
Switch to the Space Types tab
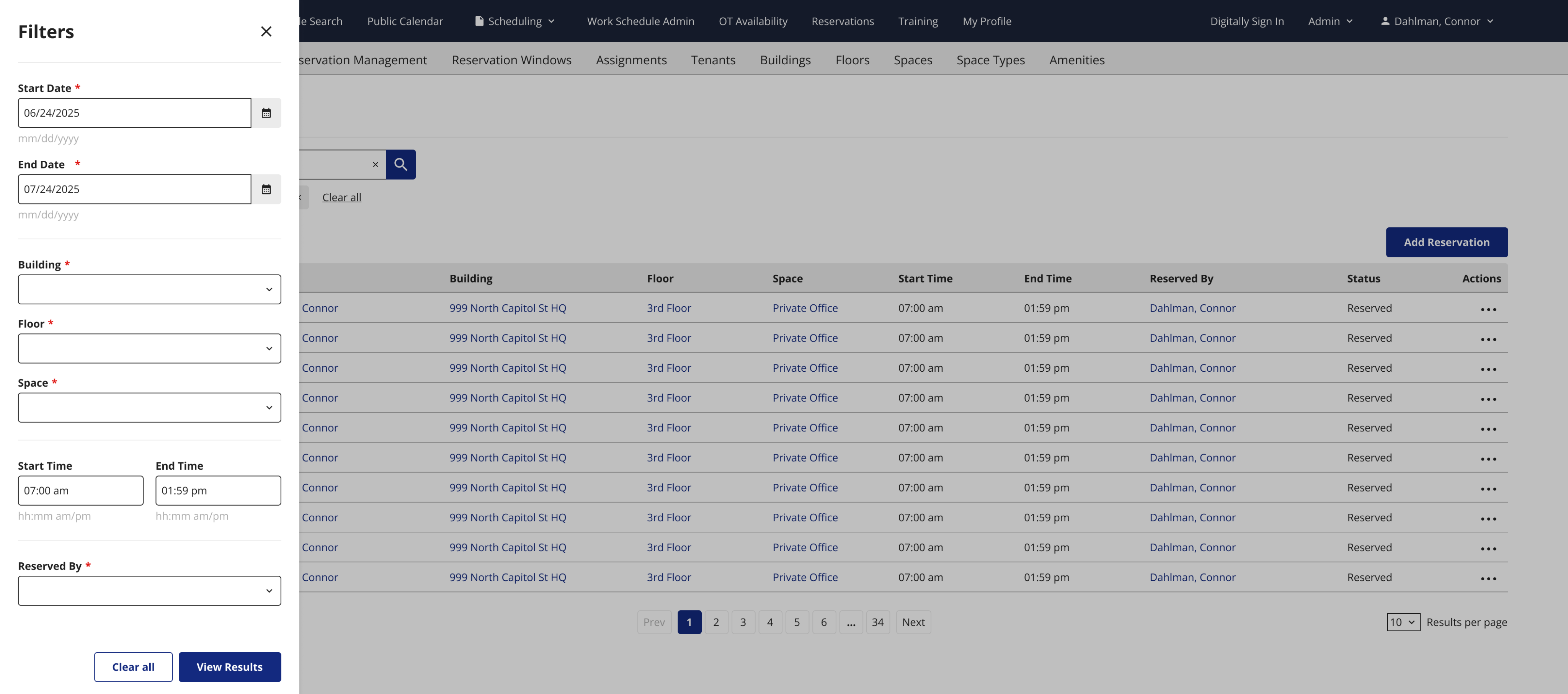[990, 60]
